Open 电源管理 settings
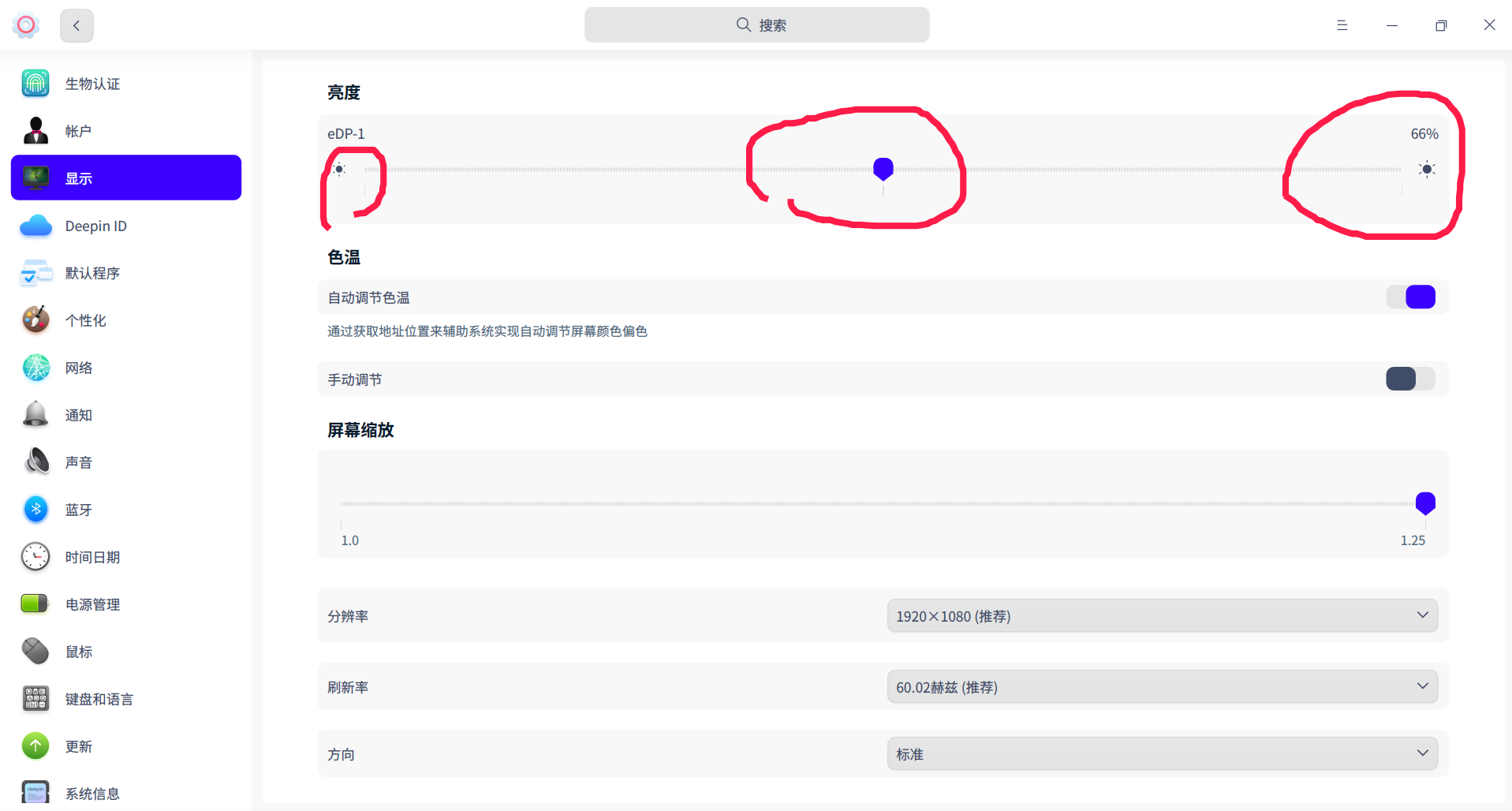The width and height of the screenshot is (1512, 811). coord(92,604)
